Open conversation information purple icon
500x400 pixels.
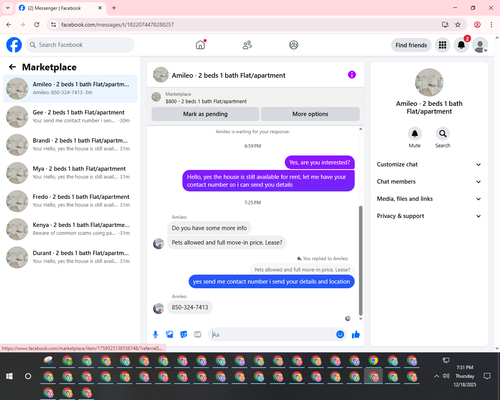352,75
